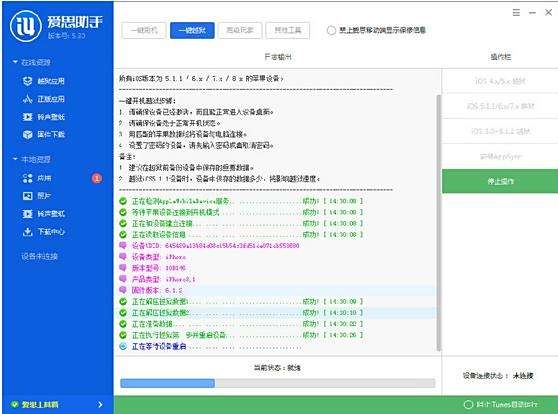Toggle 关闭iTunes自动运行 option in status bar
The height and width of the screenshot is (414, 558).
pyautogui.click(x=501, y=404)
